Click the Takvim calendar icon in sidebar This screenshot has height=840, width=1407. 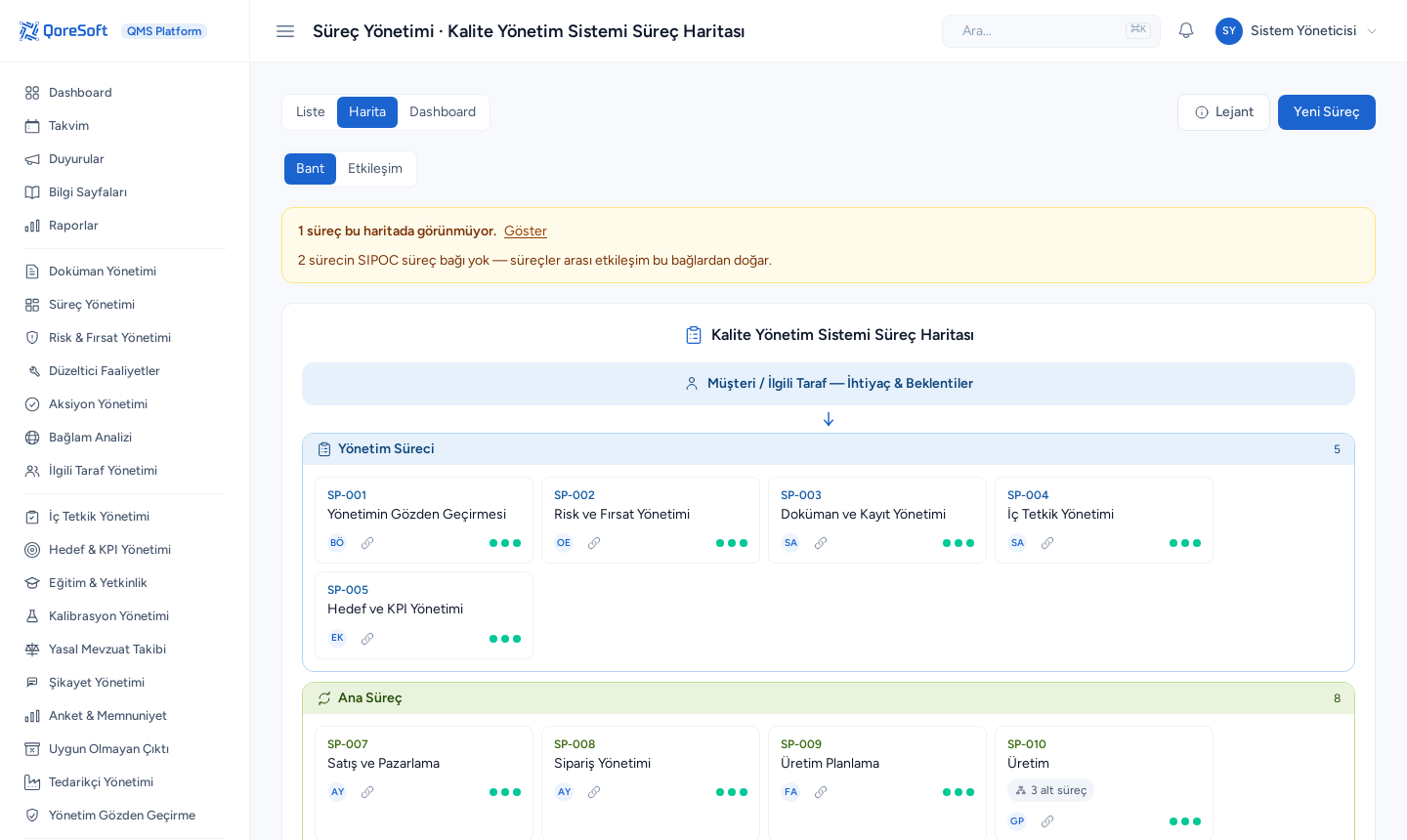click(x=32, y=126)
